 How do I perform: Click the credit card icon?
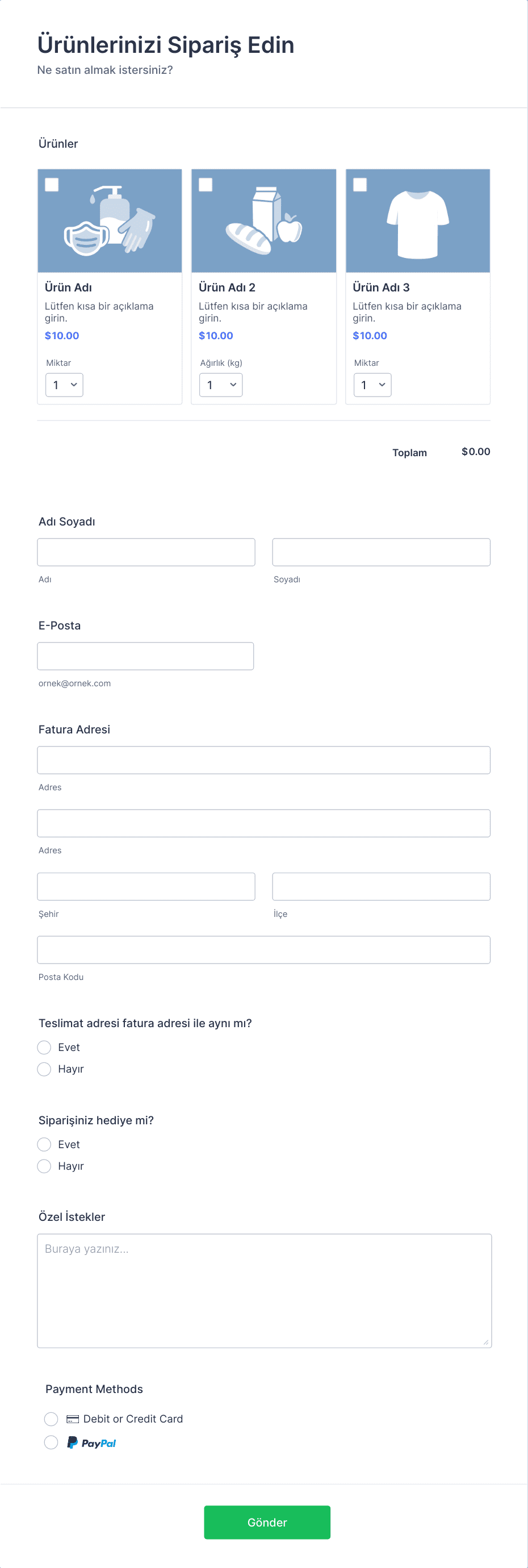tap(73, 1419)
